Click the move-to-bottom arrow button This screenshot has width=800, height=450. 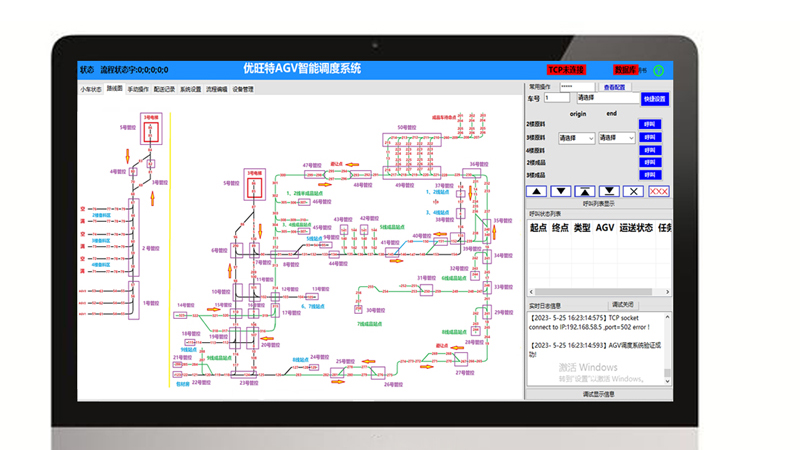(x=609, y=191)
